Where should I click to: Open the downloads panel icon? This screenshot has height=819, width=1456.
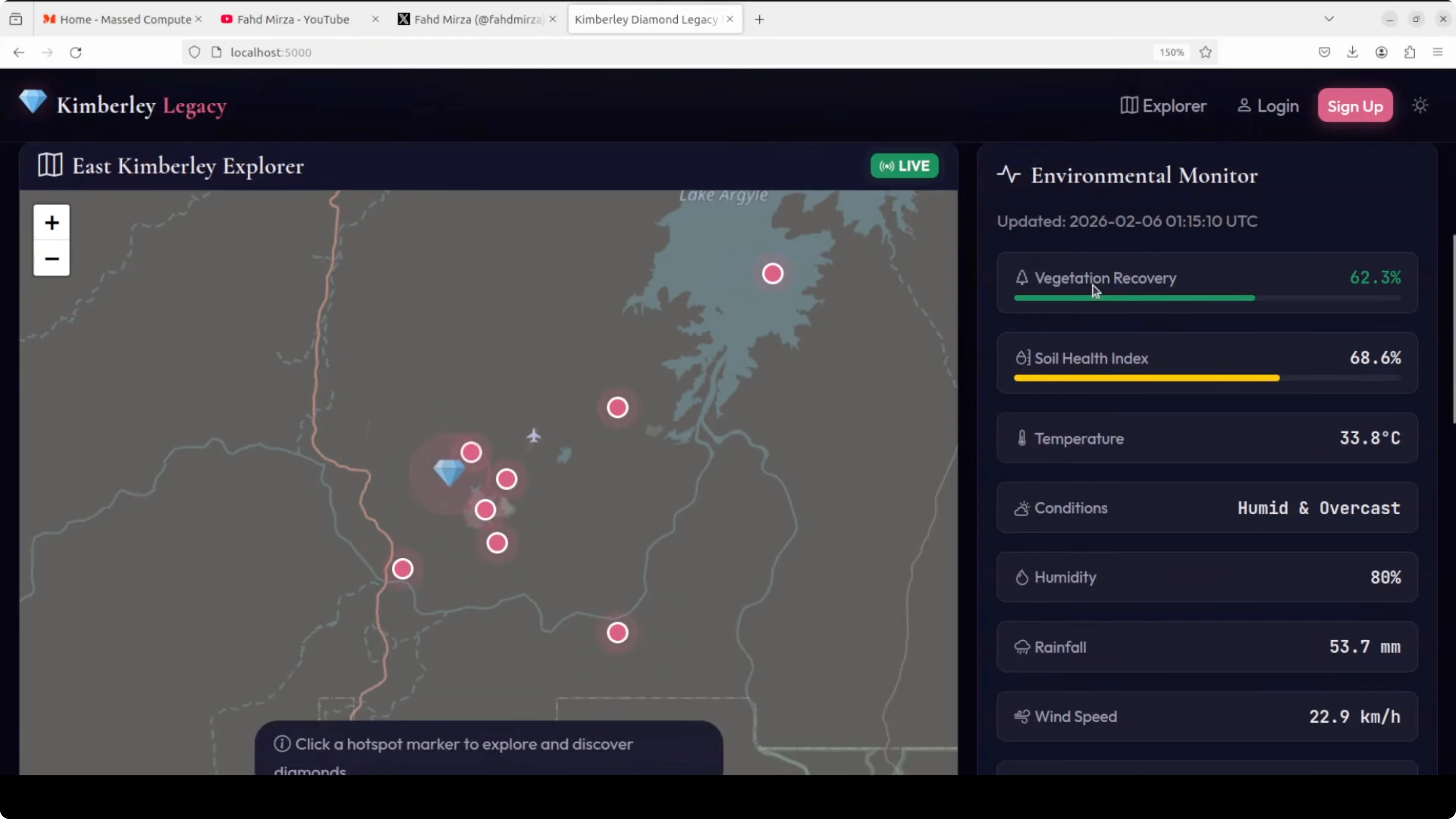[x=1353, y=53]
